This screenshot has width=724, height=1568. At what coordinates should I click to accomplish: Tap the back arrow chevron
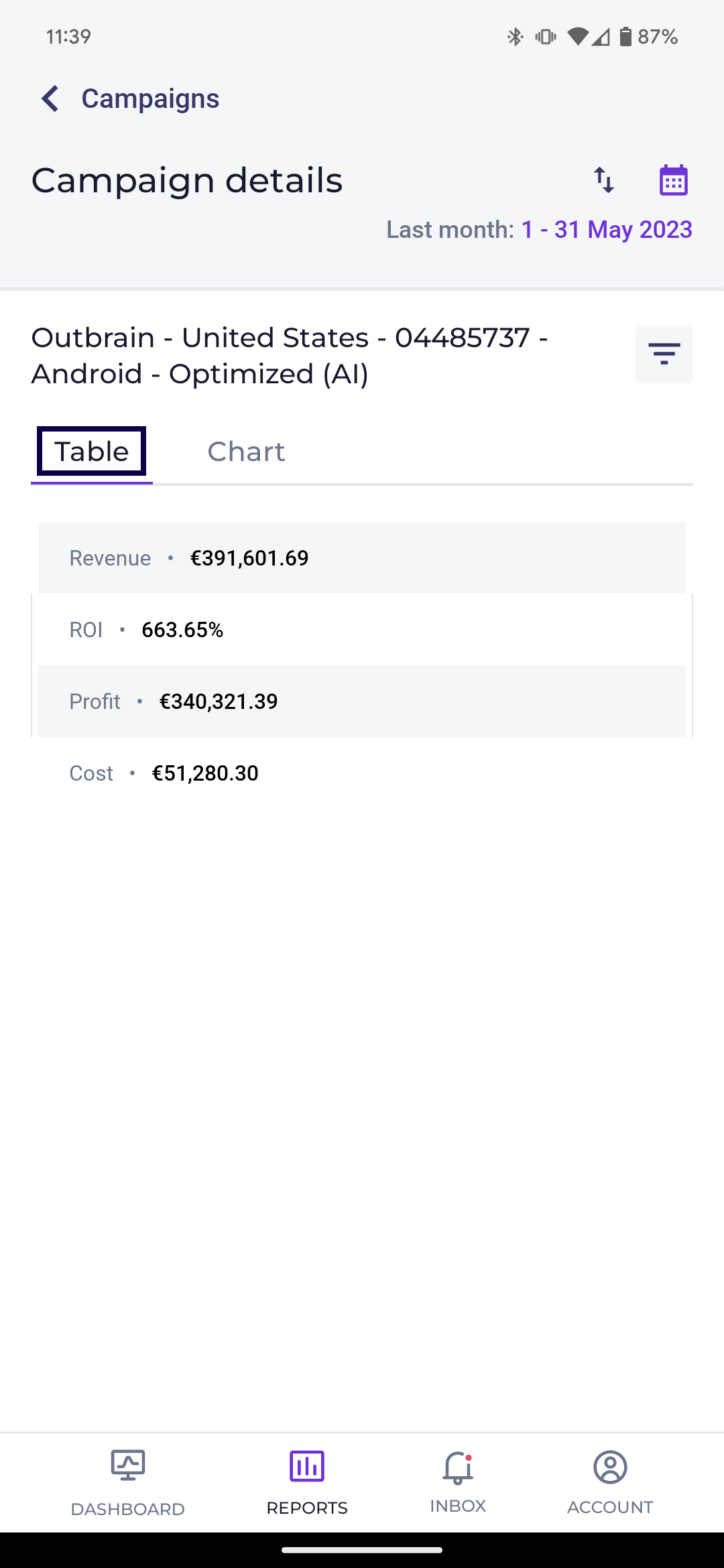pyautogui.click(x=50, y=99)
